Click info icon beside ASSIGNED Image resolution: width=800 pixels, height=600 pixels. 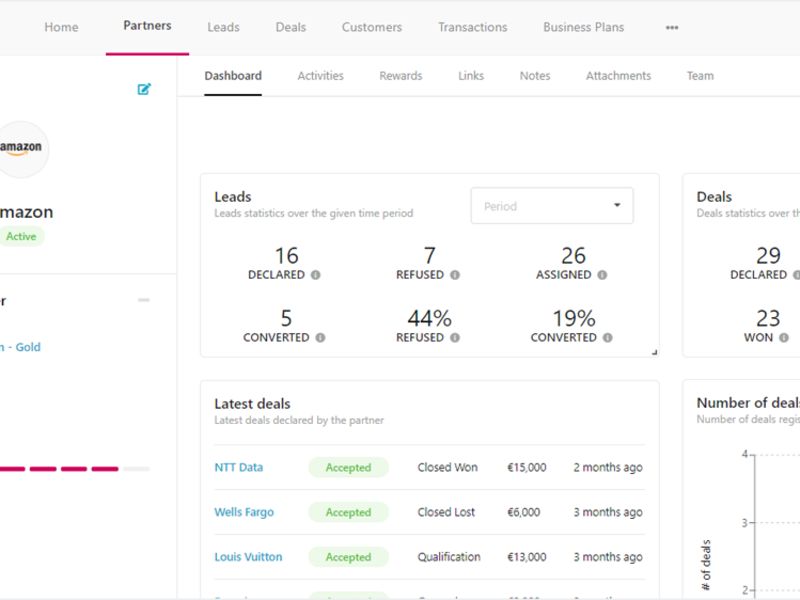(x=603, y=275)
